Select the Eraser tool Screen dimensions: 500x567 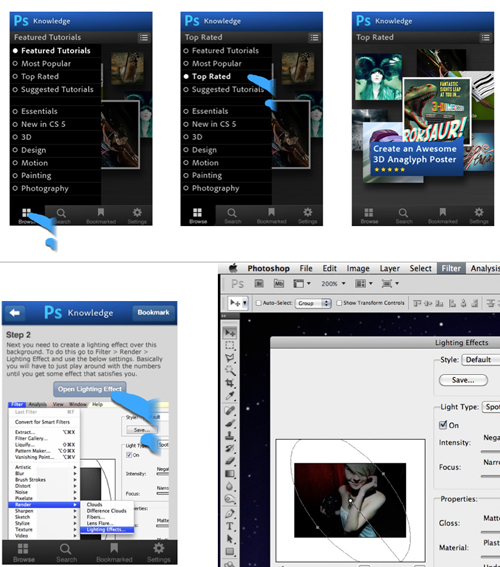tap(230, 461)
